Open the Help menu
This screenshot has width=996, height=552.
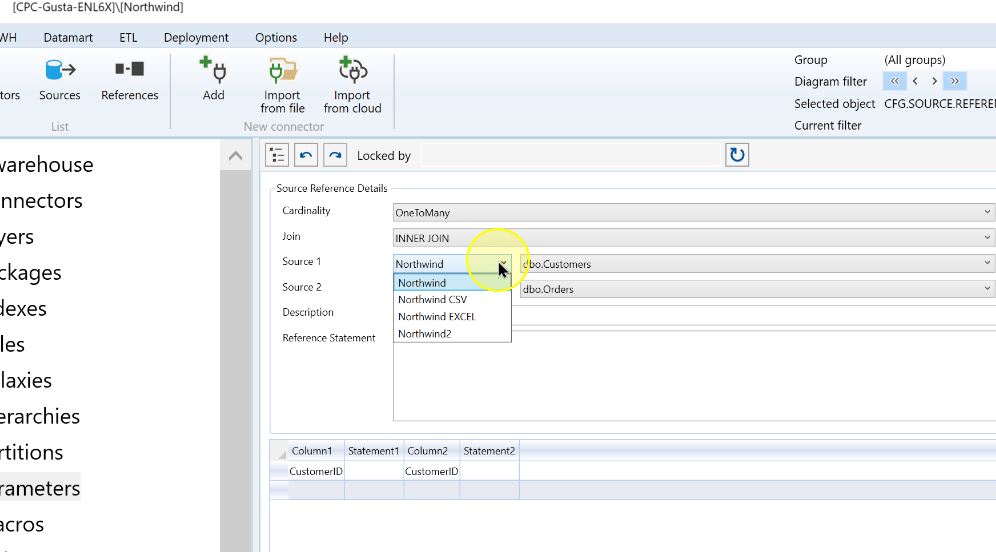(x=336, y=37)
